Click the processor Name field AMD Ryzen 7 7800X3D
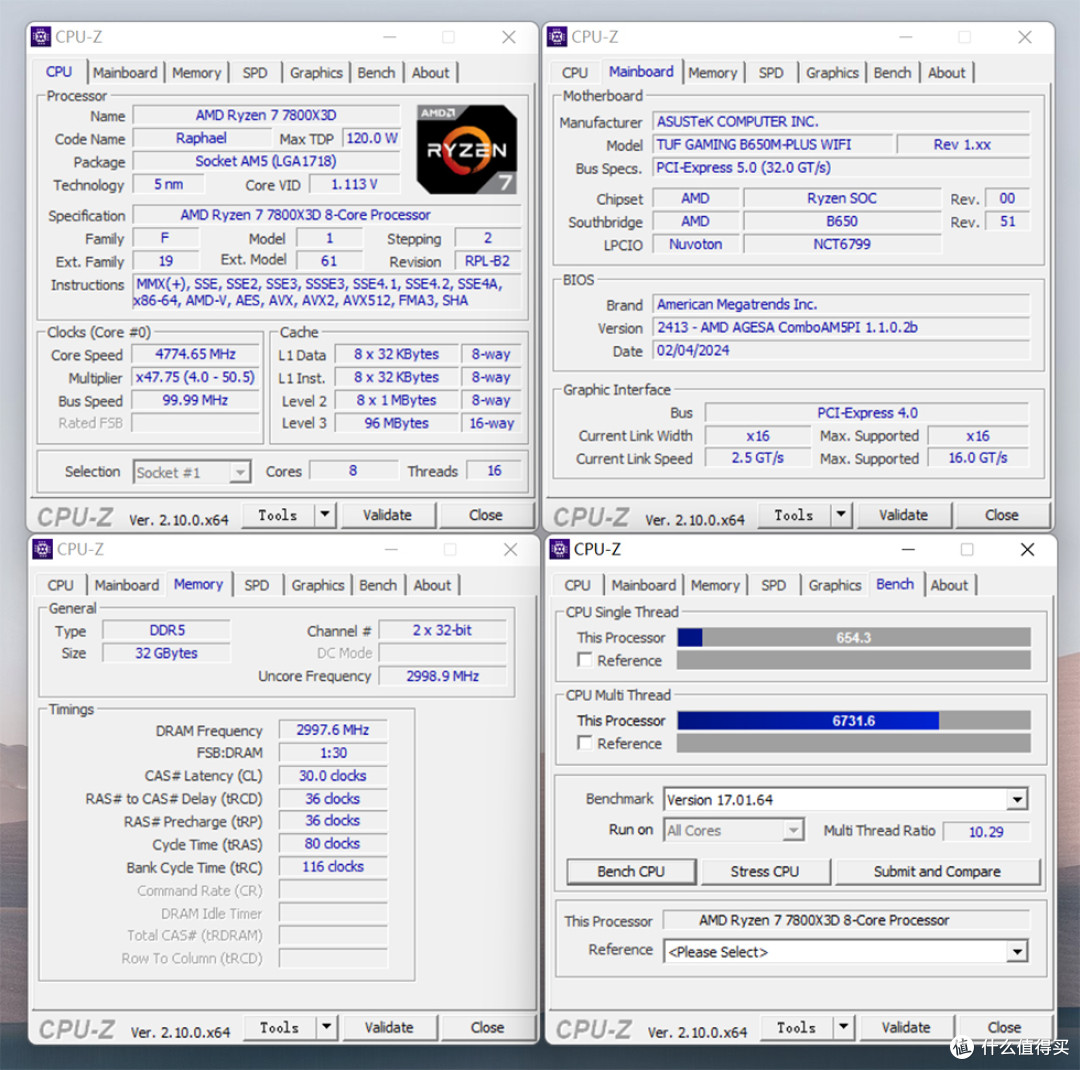The image size is (1080, 1070). coord(266,115)
